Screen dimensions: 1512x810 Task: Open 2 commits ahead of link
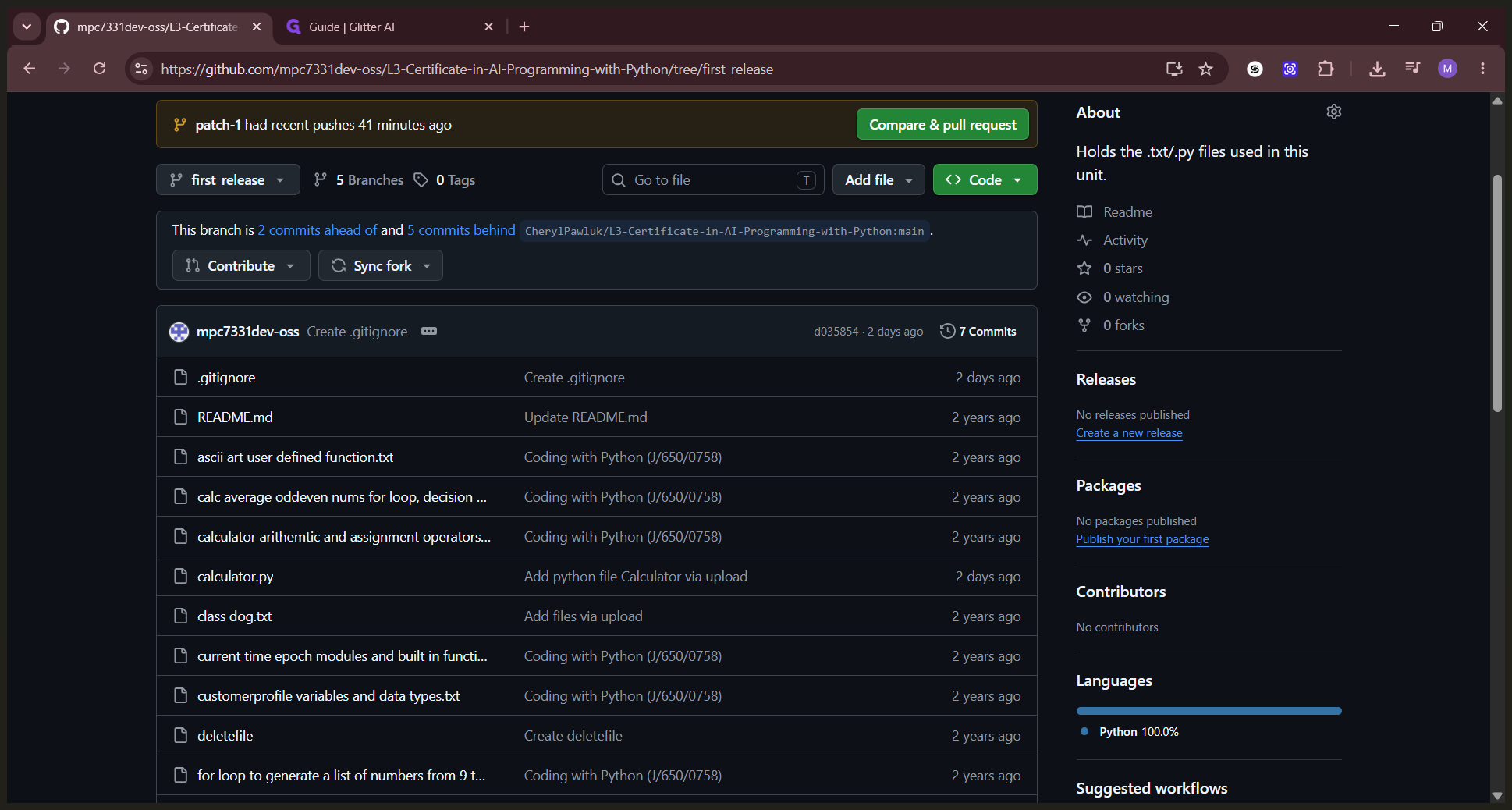tap(318, 229)
